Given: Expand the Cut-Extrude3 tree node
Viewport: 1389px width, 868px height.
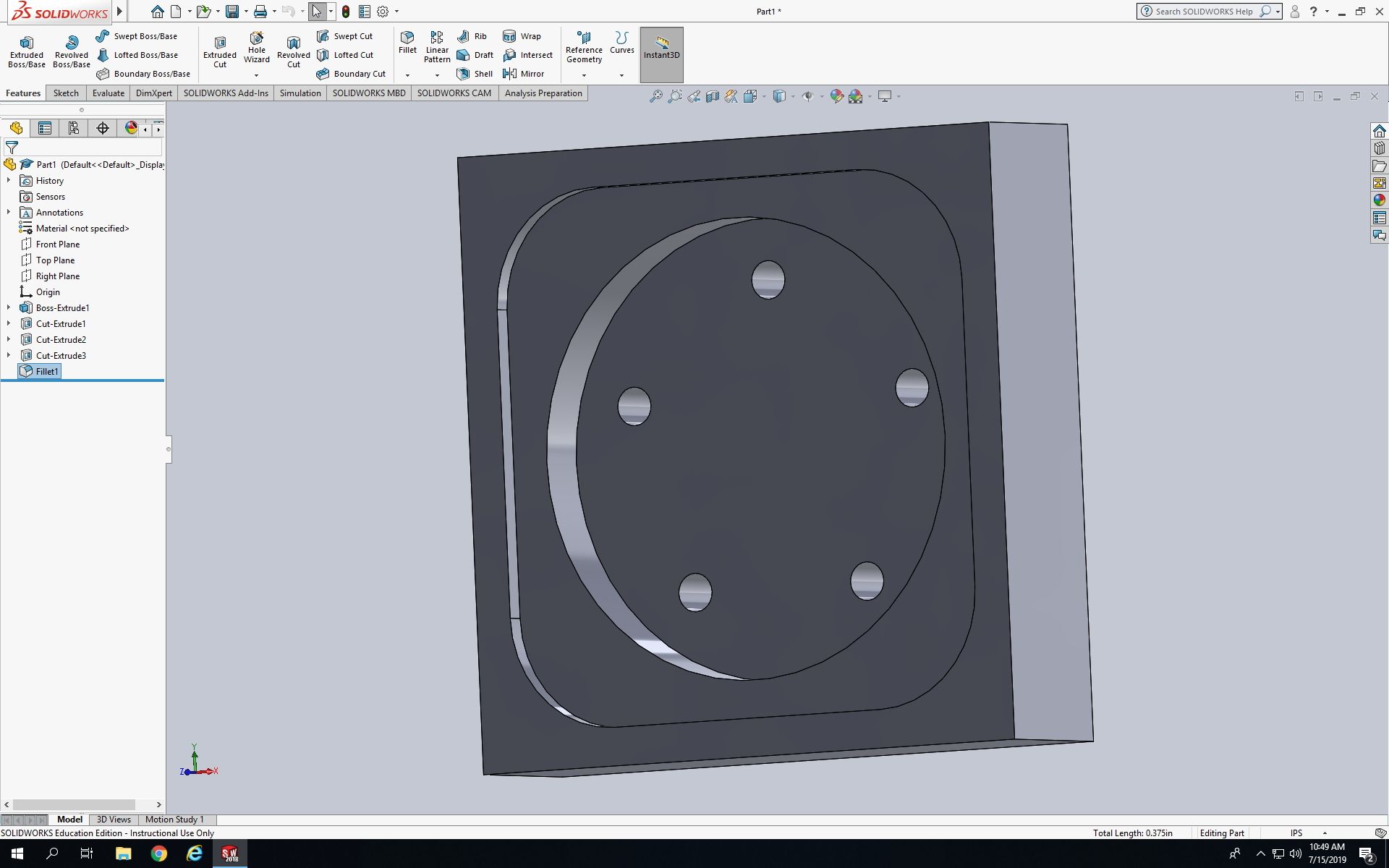Looking at the screenshot, I should pyautogui.click(x=9, y=356).
